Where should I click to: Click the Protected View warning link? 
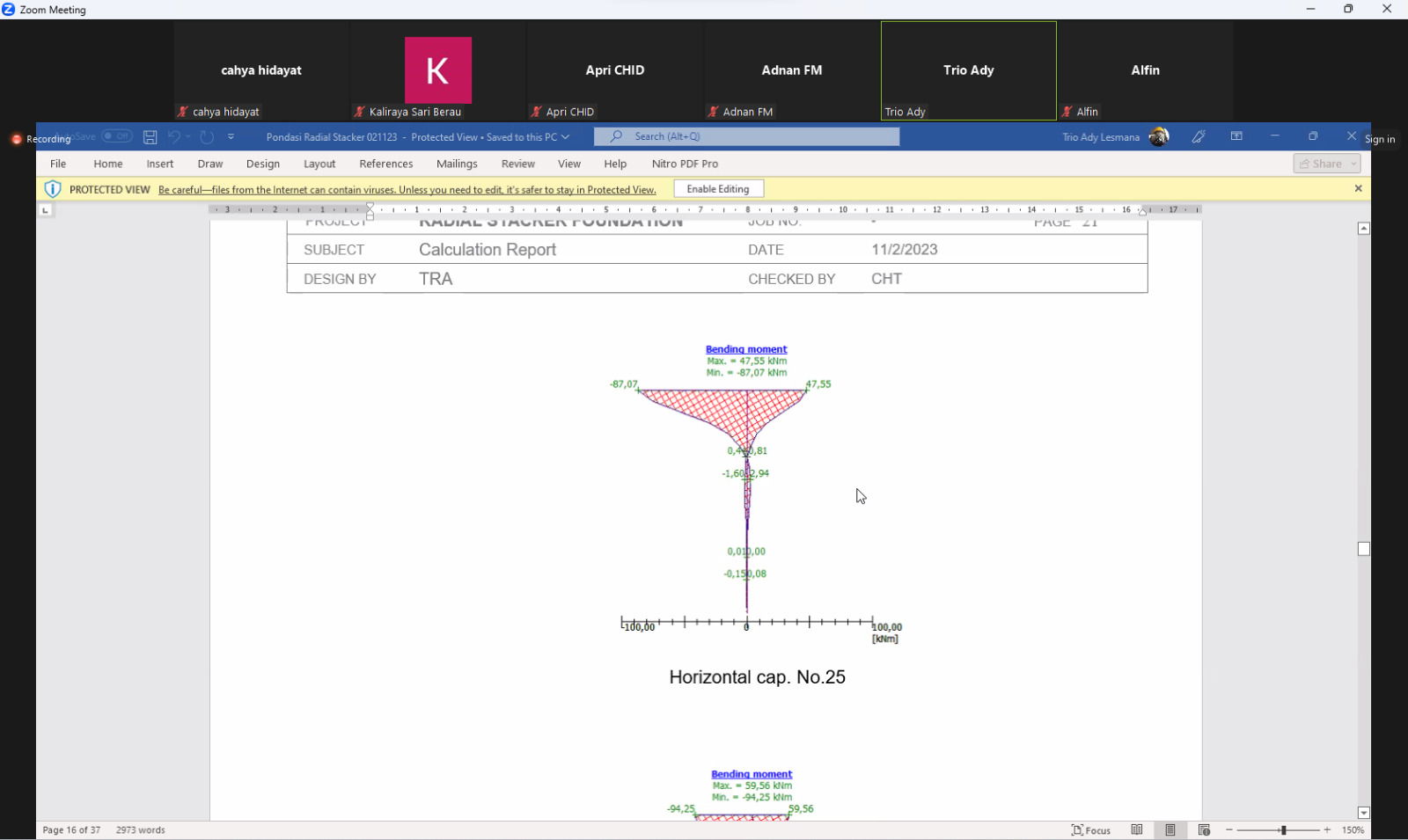point(407,190)
